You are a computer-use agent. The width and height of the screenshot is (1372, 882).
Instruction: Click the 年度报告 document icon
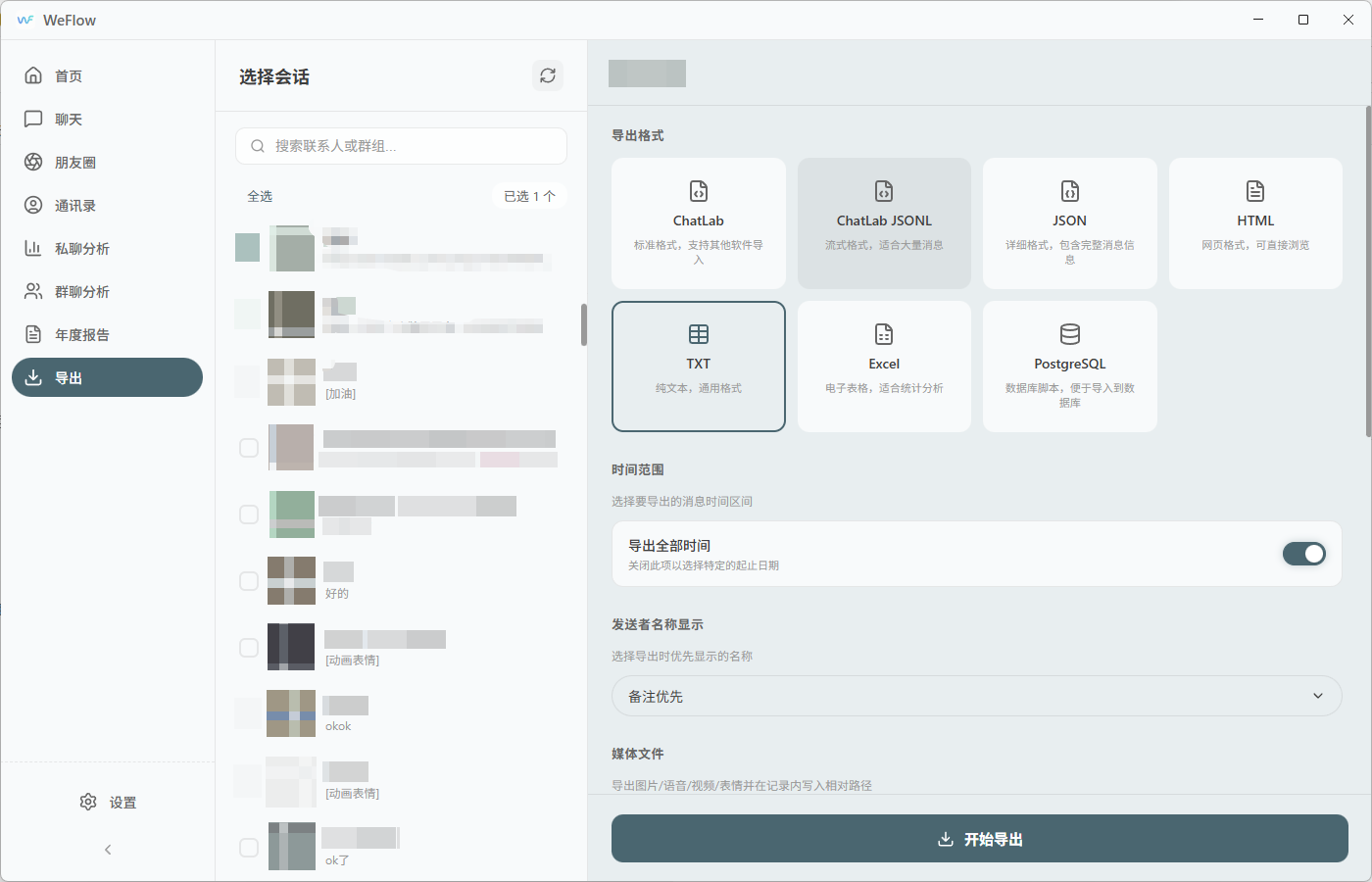click(33, 334)
